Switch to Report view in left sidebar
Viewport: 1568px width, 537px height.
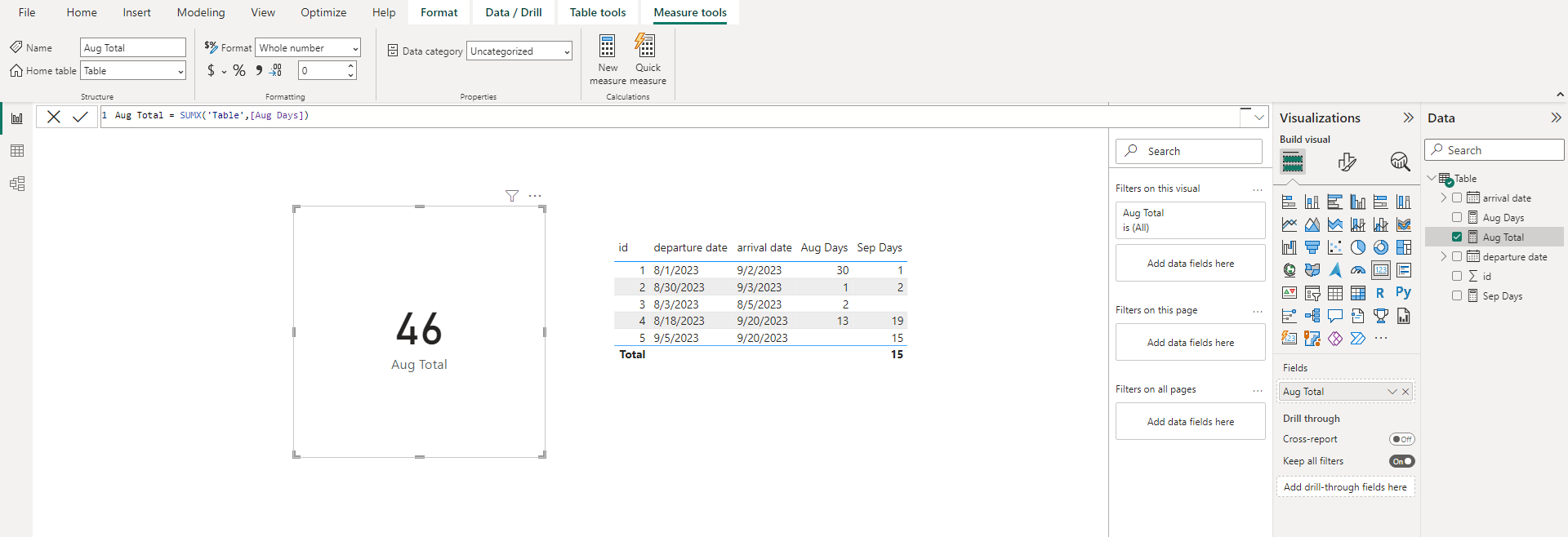pyautogui.click(x=16, y=118)
